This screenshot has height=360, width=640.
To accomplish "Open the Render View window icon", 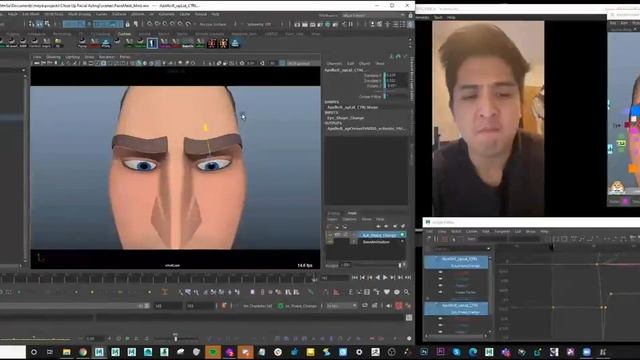I will pos(297,24).
